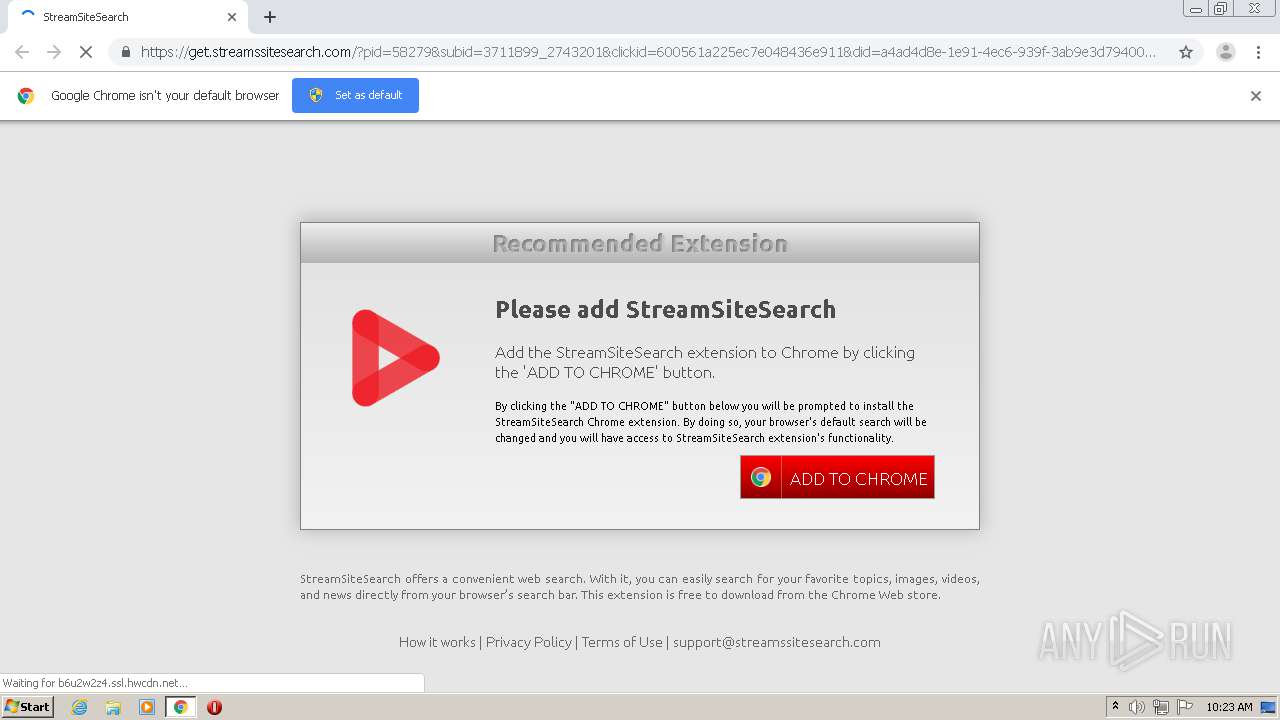Click the Please add StreamSiteSearch title
The image size is (1280, 720).
665,309
